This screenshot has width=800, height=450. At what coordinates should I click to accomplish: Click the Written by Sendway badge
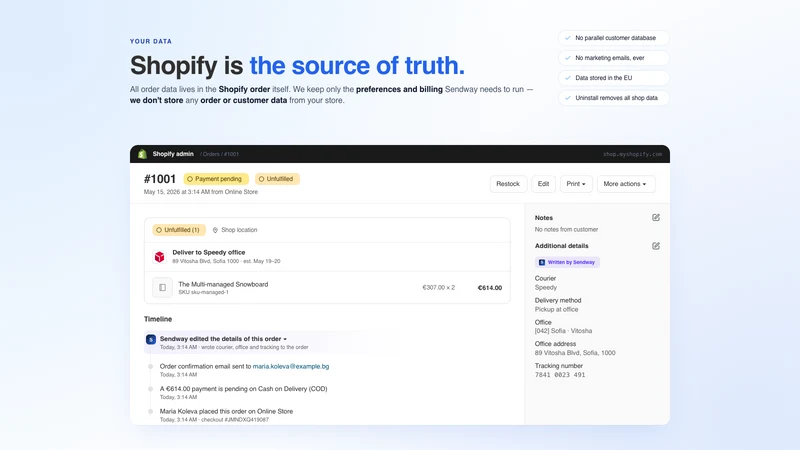click(x=567, y=262)
